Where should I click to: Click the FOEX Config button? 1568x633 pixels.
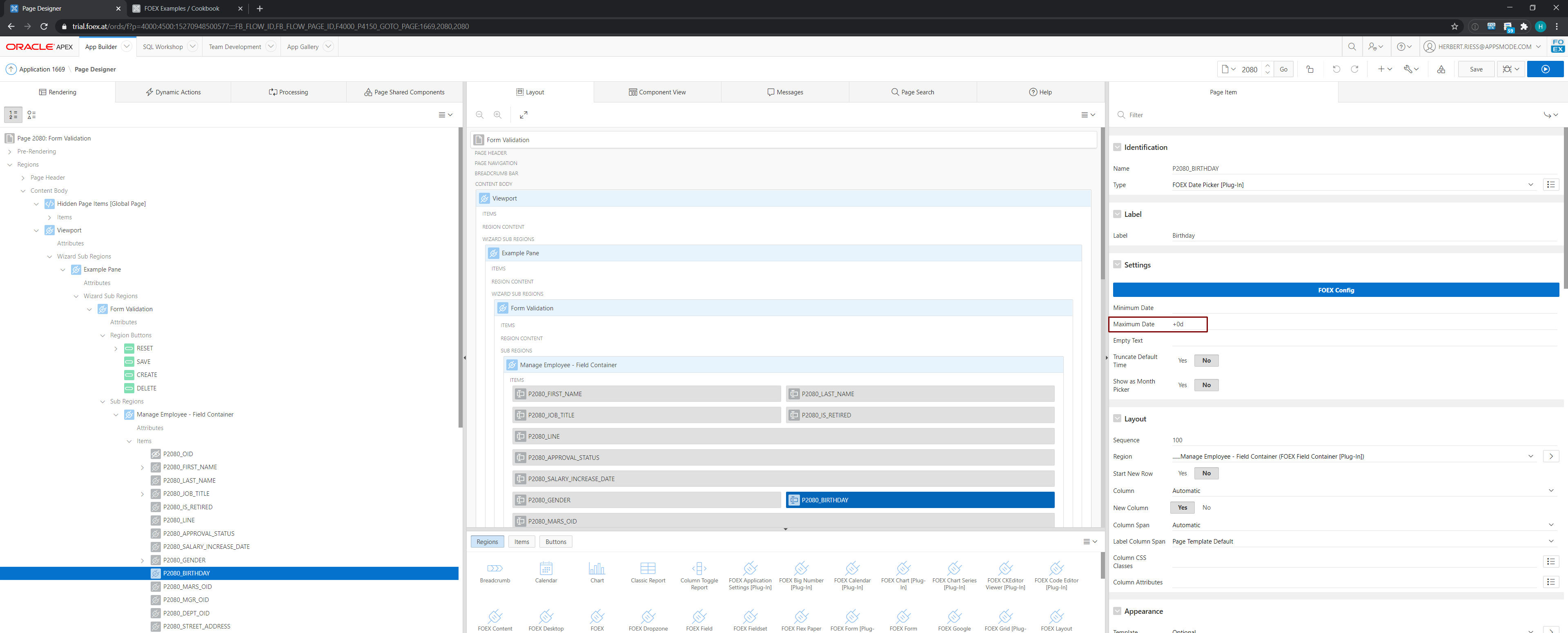point(1336,290)
